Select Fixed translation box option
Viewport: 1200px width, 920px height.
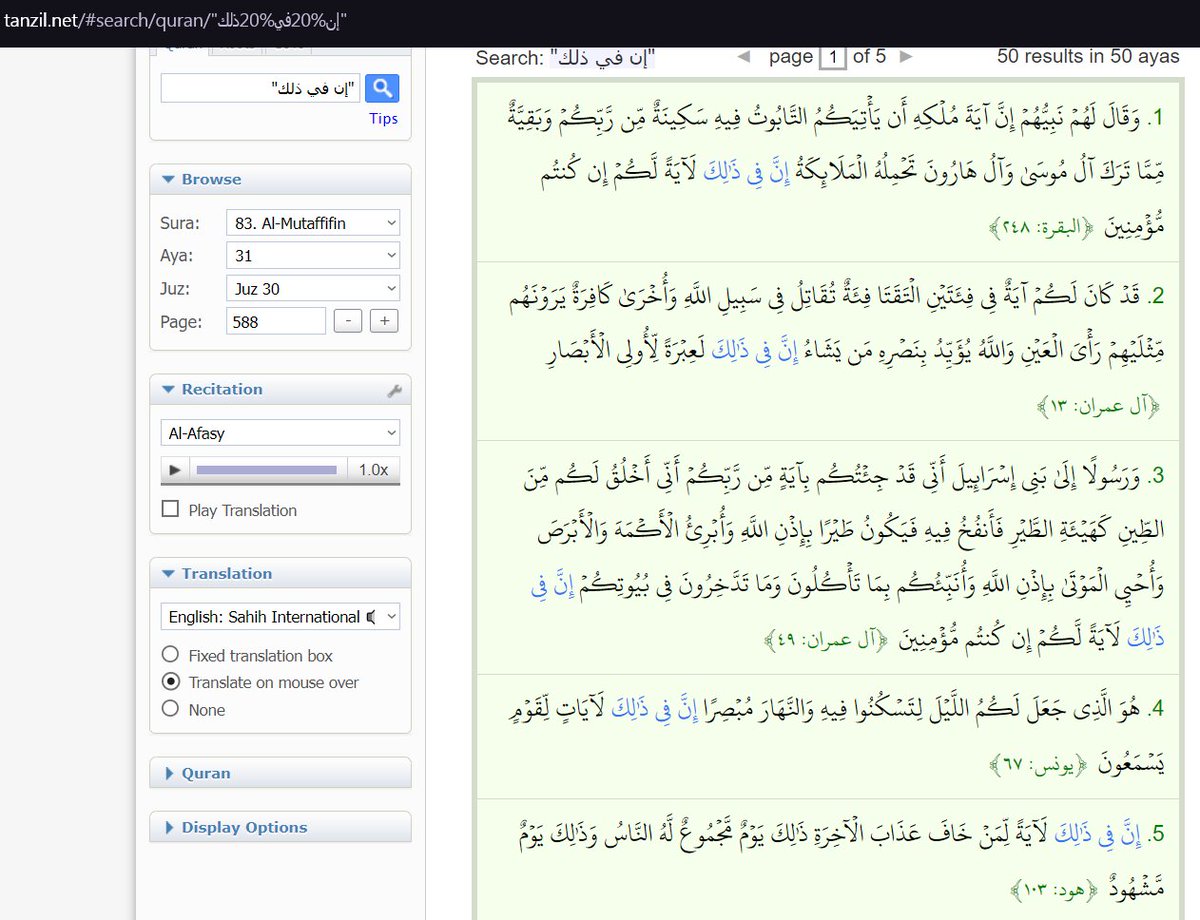click(171, 656)
